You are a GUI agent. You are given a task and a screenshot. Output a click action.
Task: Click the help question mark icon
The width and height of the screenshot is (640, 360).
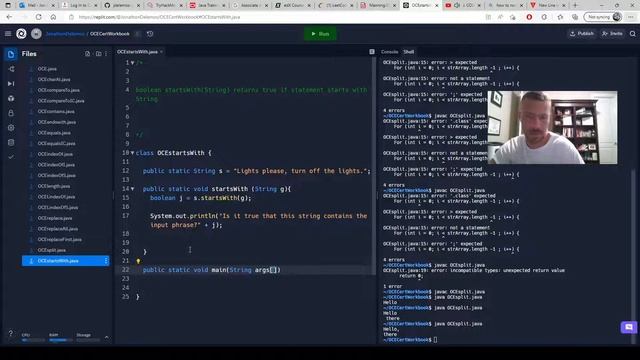(11, 333)
